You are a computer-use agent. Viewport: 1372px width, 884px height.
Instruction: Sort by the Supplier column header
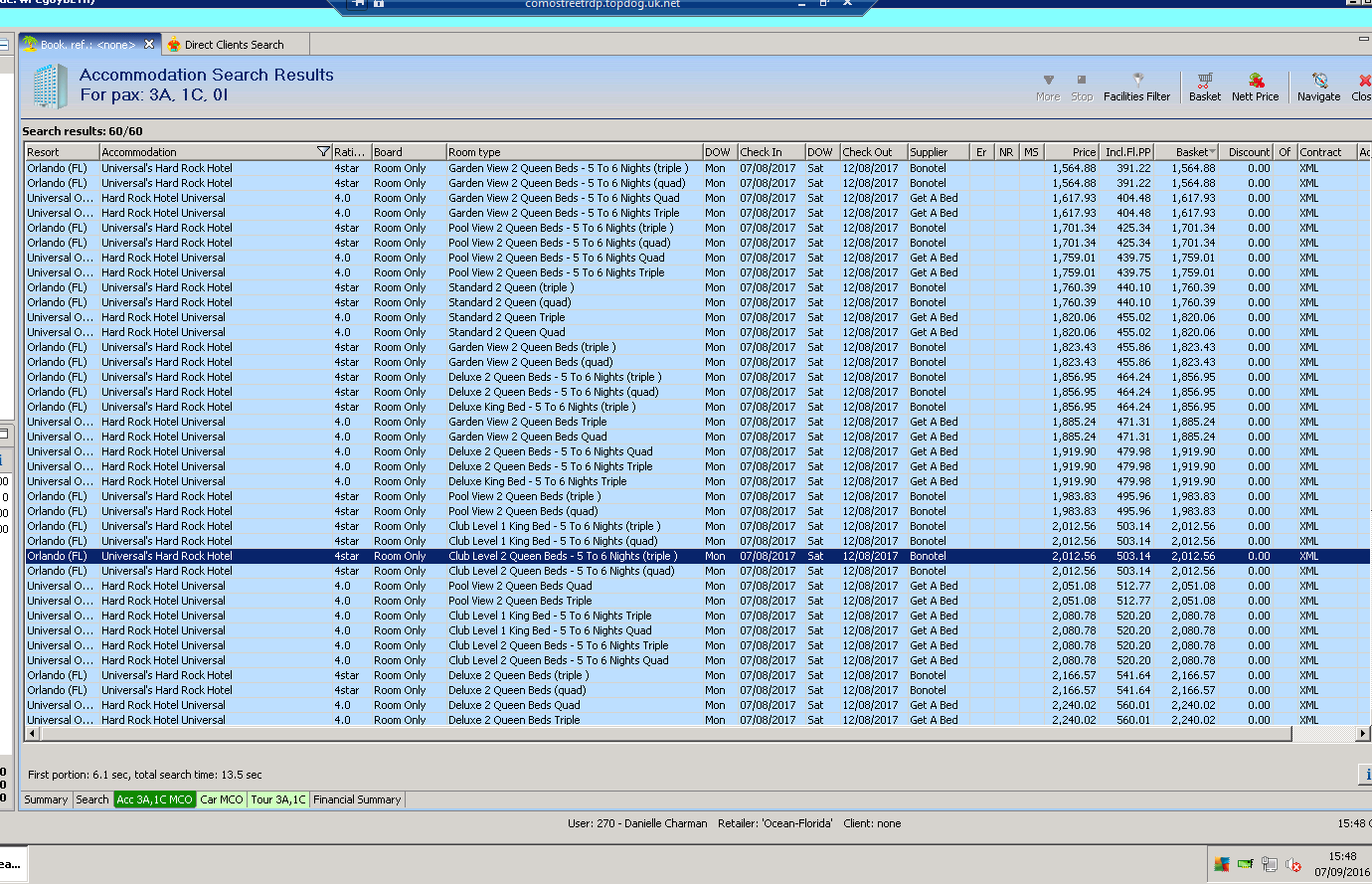coord(939,152)
